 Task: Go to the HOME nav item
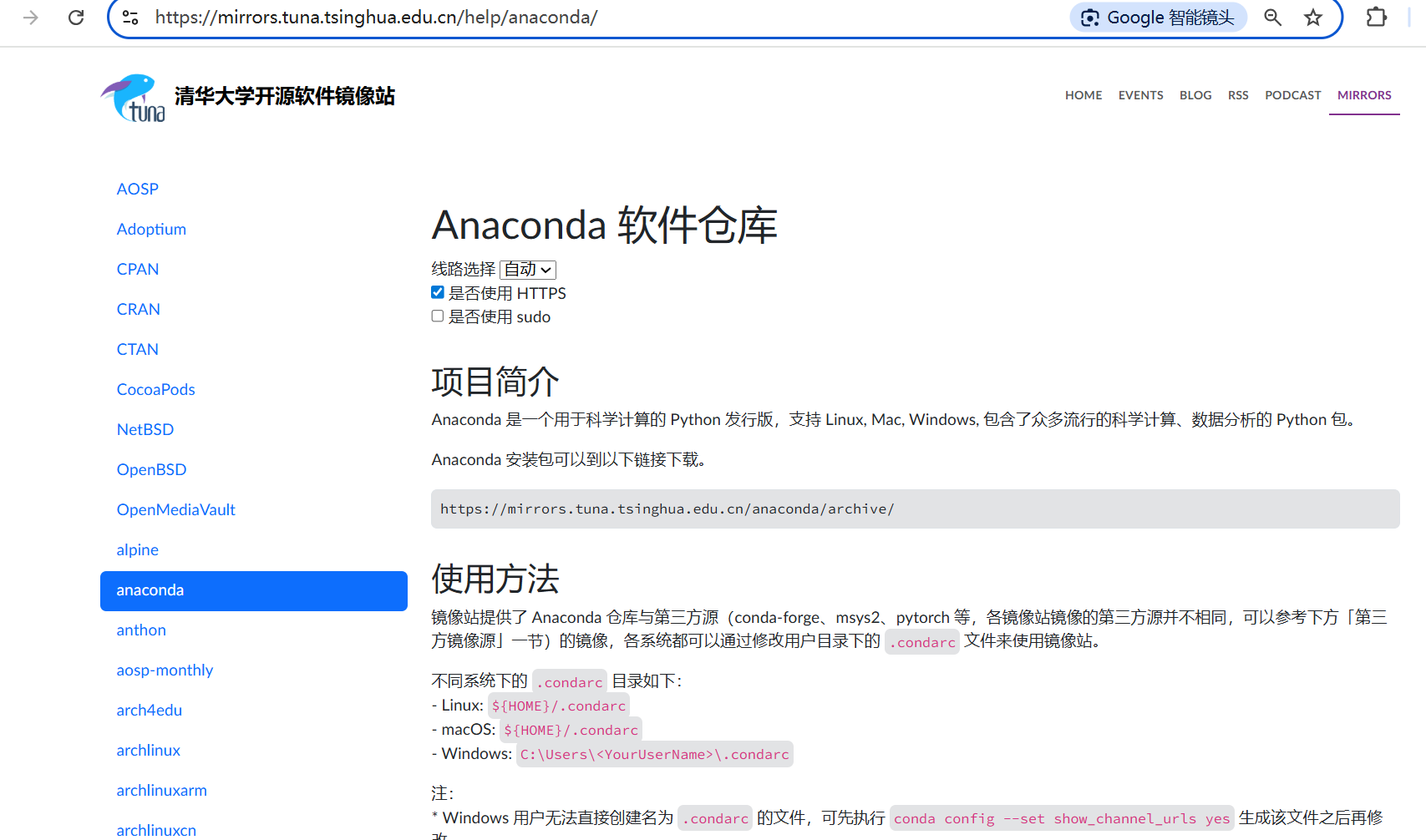coord(1083,95)
